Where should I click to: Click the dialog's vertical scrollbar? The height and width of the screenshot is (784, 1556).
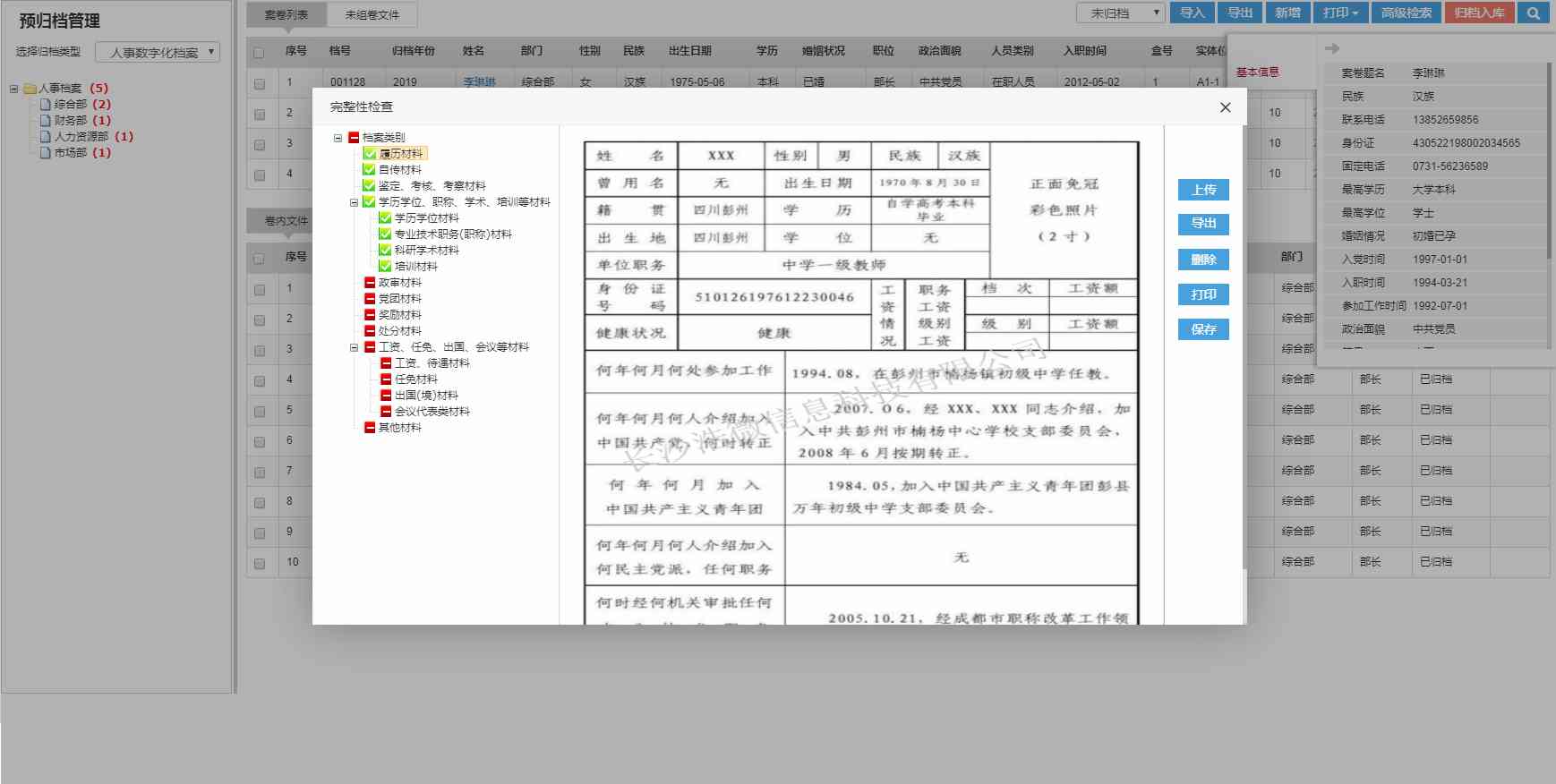tap(1244, 347)
